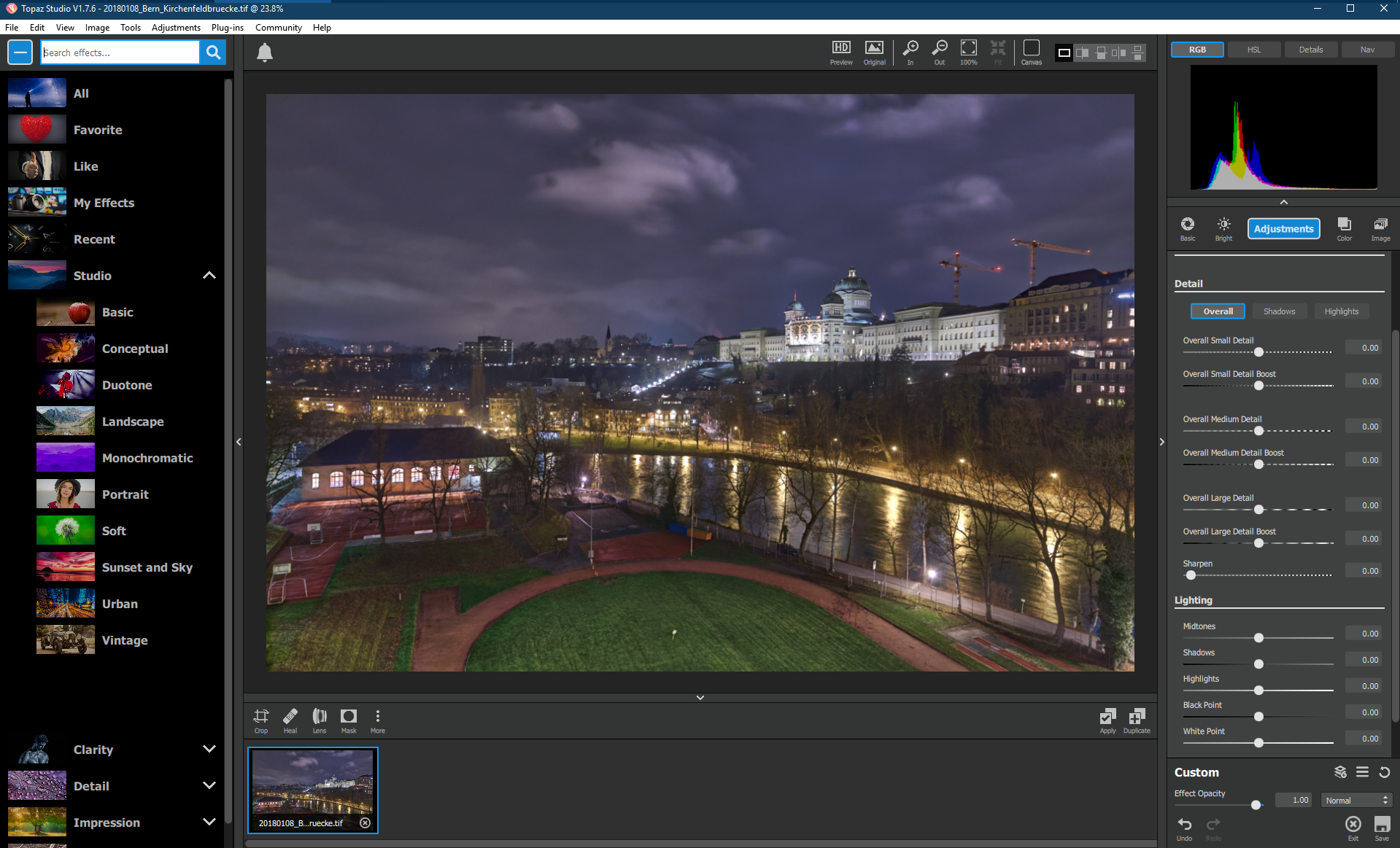The image size is (1400, 848).
Task: Collapse the histogram panel chevron
Action: tap(1284, 202)
